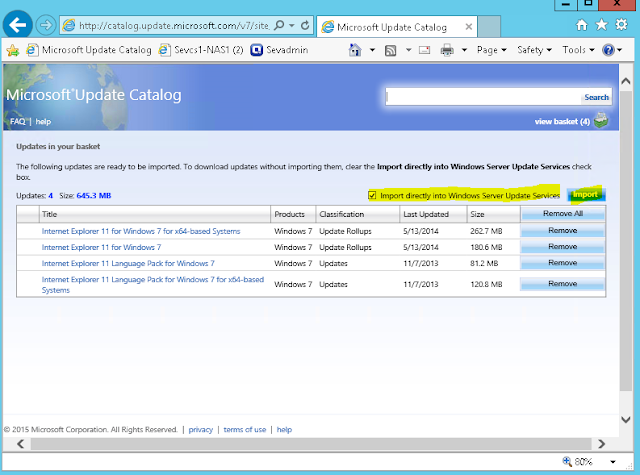This screenshot has height=475, width=640.
Task: Click the Remove All button
Action: pyautogui.click(x=562, y=213)
